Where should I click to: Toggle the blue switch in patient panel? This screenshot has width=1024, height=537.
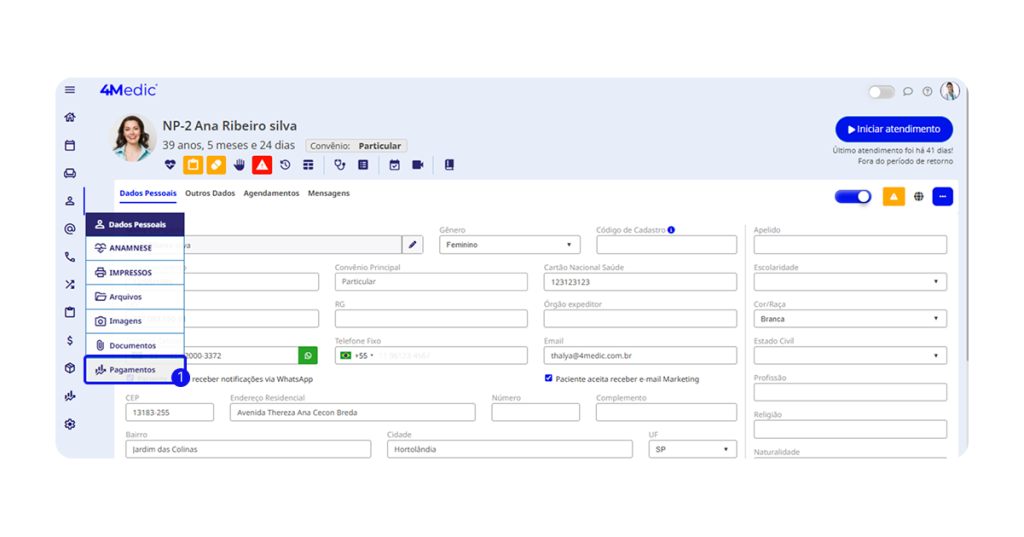click(x=853, y=197)
